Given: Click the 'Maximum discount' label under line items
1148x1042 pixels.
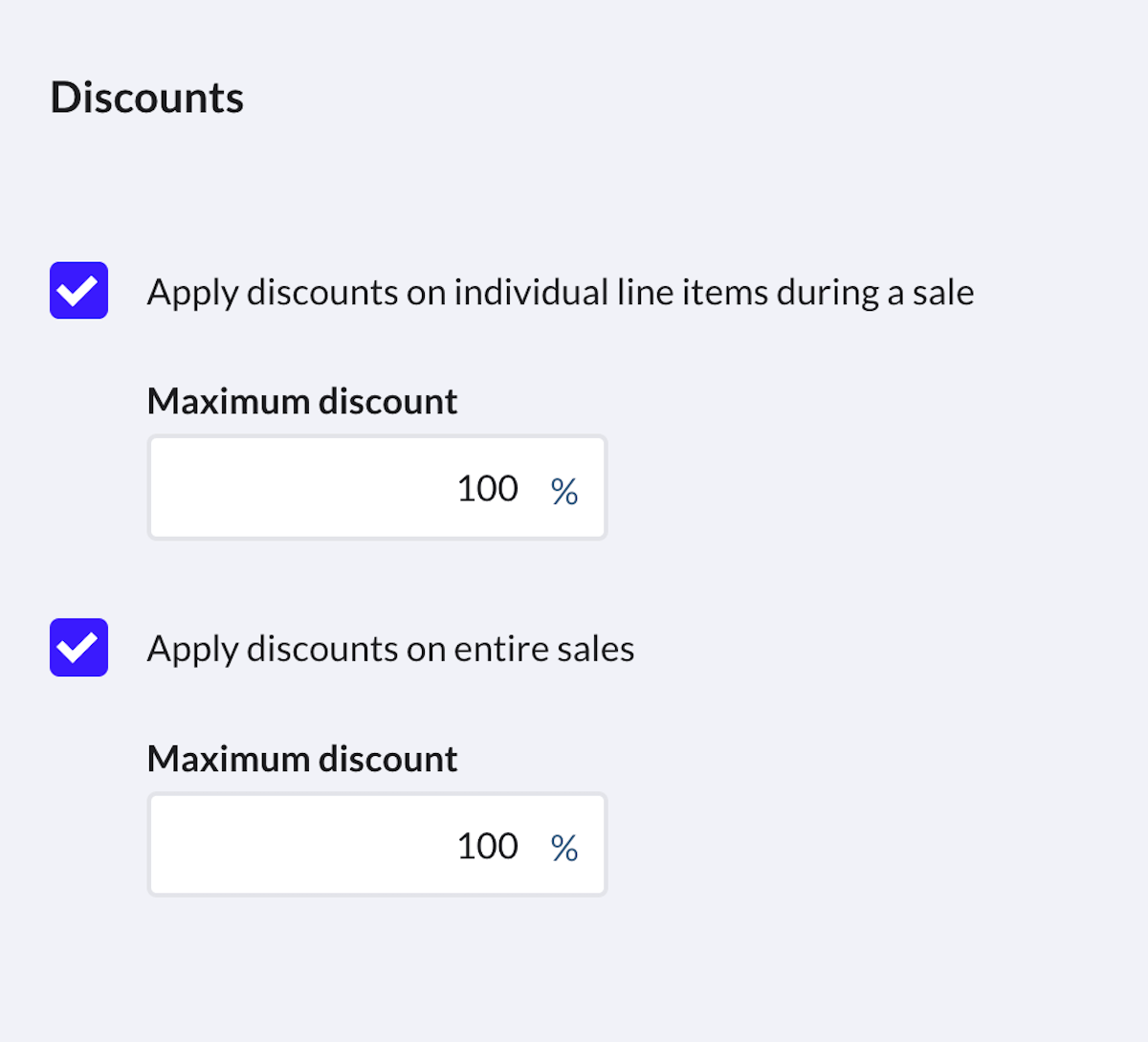Looking at the screenshot, I should pos(302,401).
